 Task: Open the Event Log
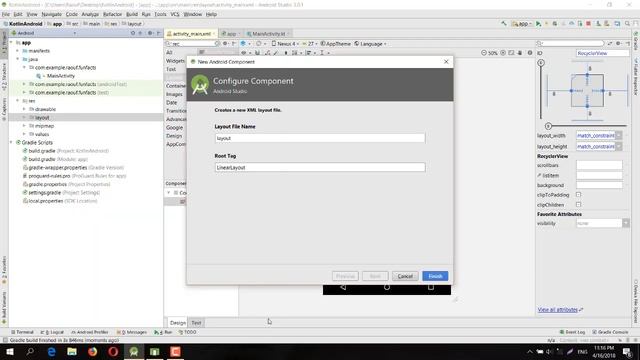572,332
